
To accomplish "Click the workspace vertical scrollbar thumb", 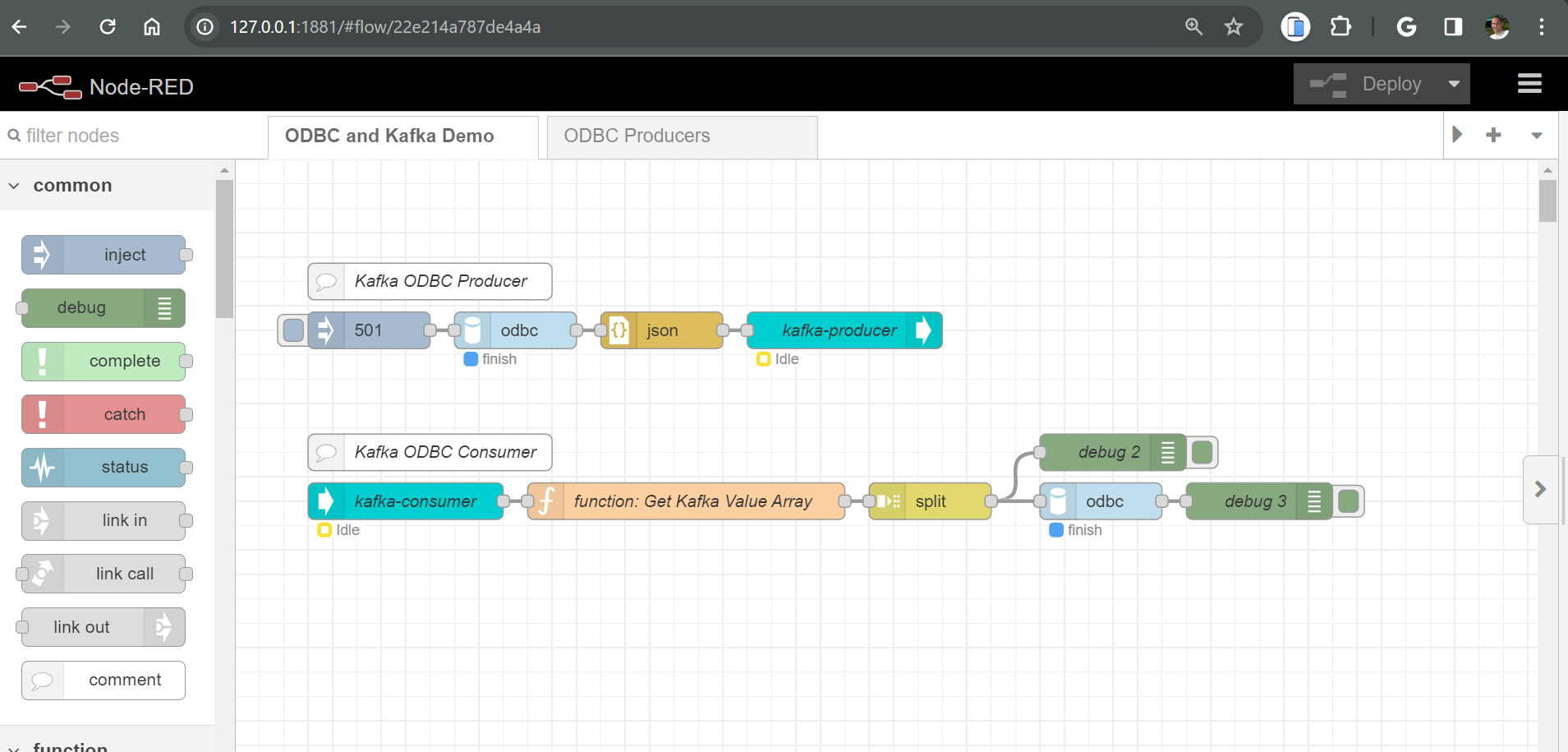I will click(1547, 201).
